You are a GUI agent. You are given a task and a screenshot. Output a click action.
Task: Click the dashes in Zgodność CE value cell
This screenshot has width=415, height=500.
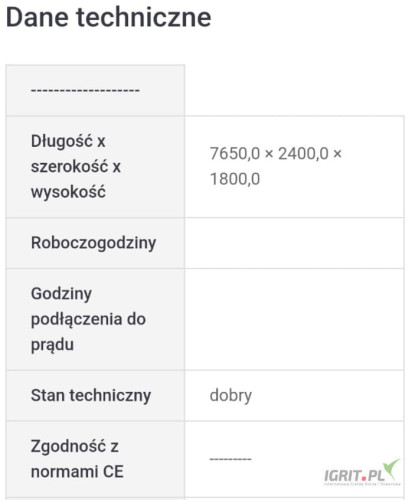pyautogui.click(x=231, y=459)
